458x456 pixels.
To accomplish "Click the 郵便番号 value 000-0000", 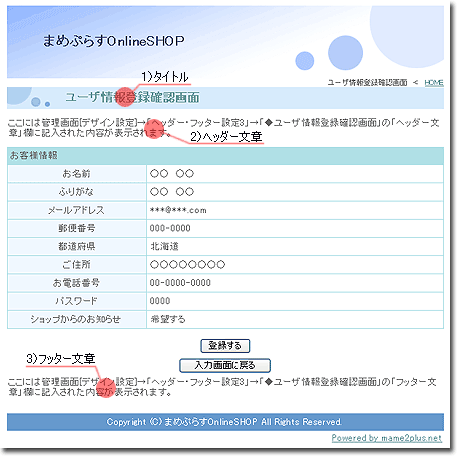I will (170, 228).
